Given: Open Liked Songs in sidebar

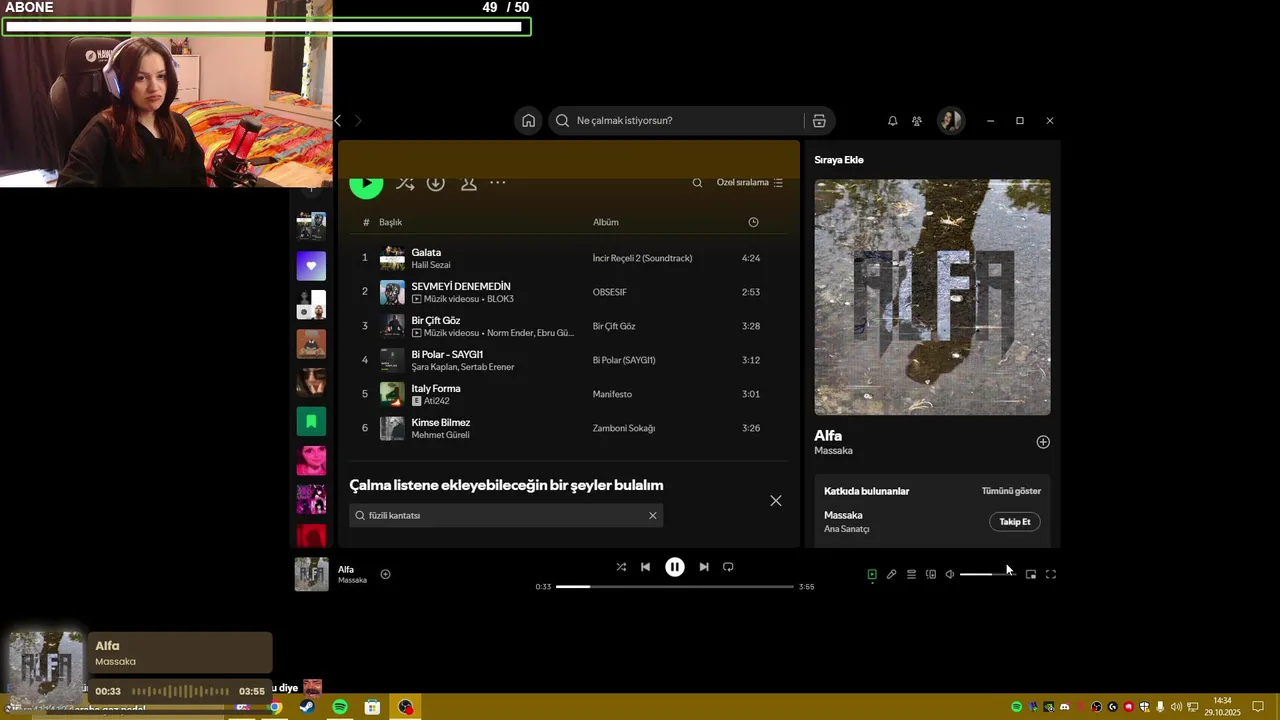Looking at the screenshot, I should 311,266.
